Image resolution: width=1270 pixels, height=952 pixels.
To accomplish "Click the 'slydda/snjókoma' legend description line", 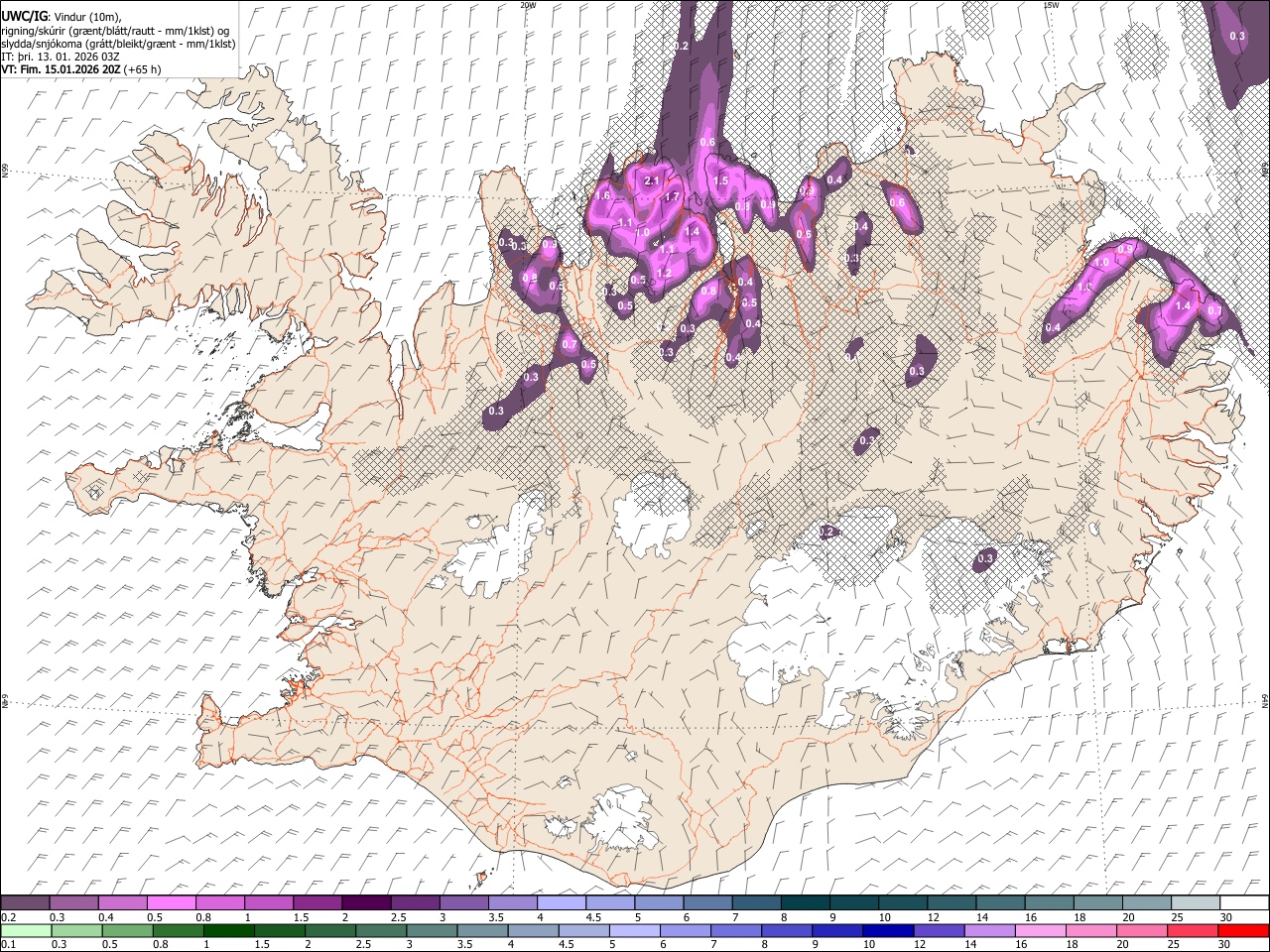I will point(119,44).
